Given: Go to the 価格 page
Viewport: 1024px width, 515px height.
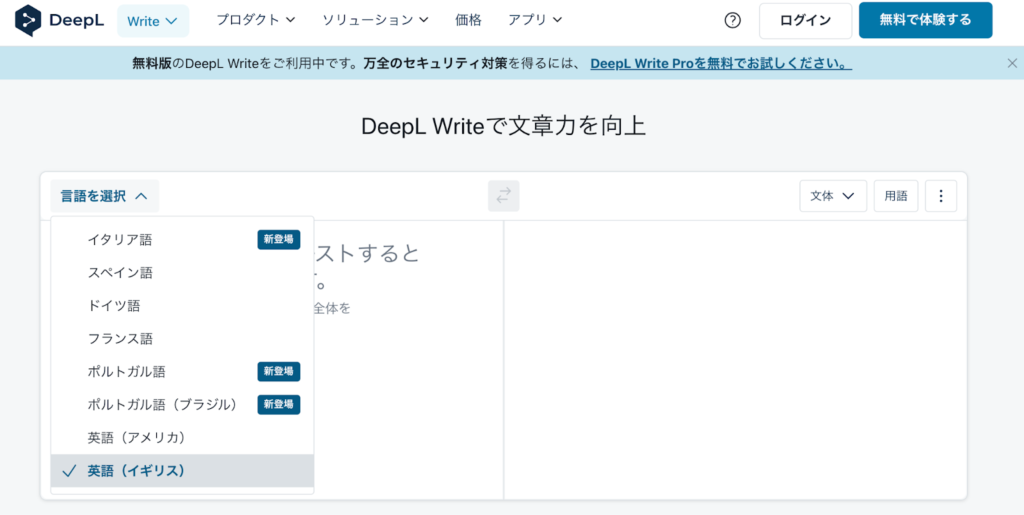Looking at the screenshot, I should (x=468, y=20).
